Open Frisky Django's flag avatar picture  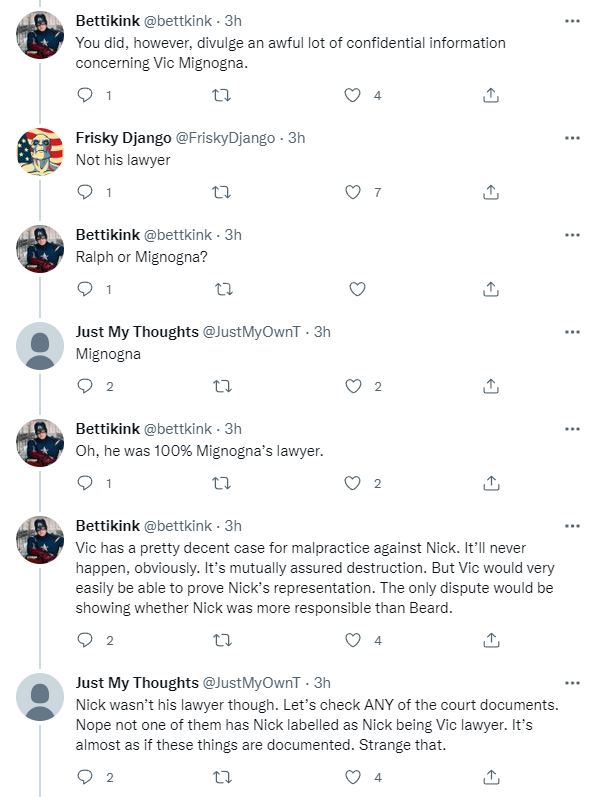coord(40,151)
